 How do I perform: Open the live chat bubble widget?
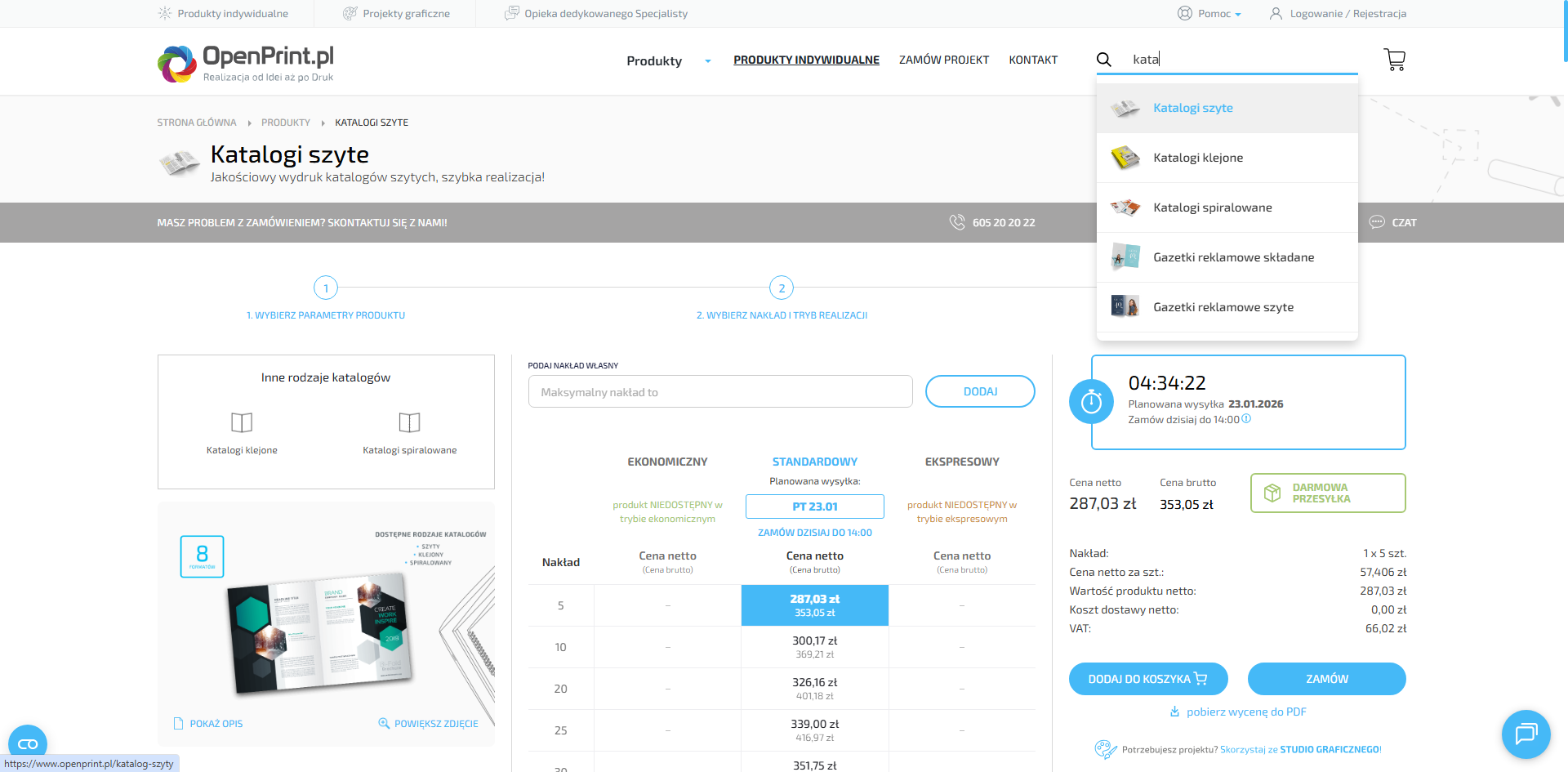click(x=1526, y=734)
